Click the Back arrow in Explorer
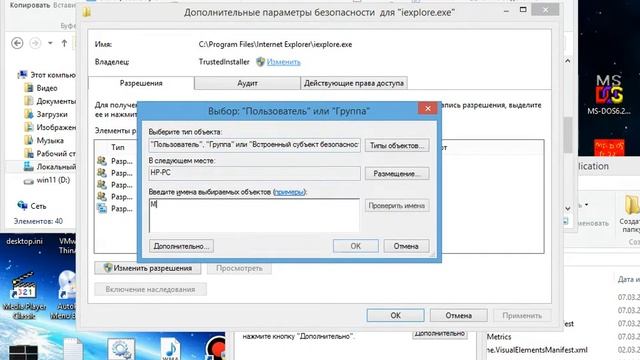640x360 pixels. (17, 43)
